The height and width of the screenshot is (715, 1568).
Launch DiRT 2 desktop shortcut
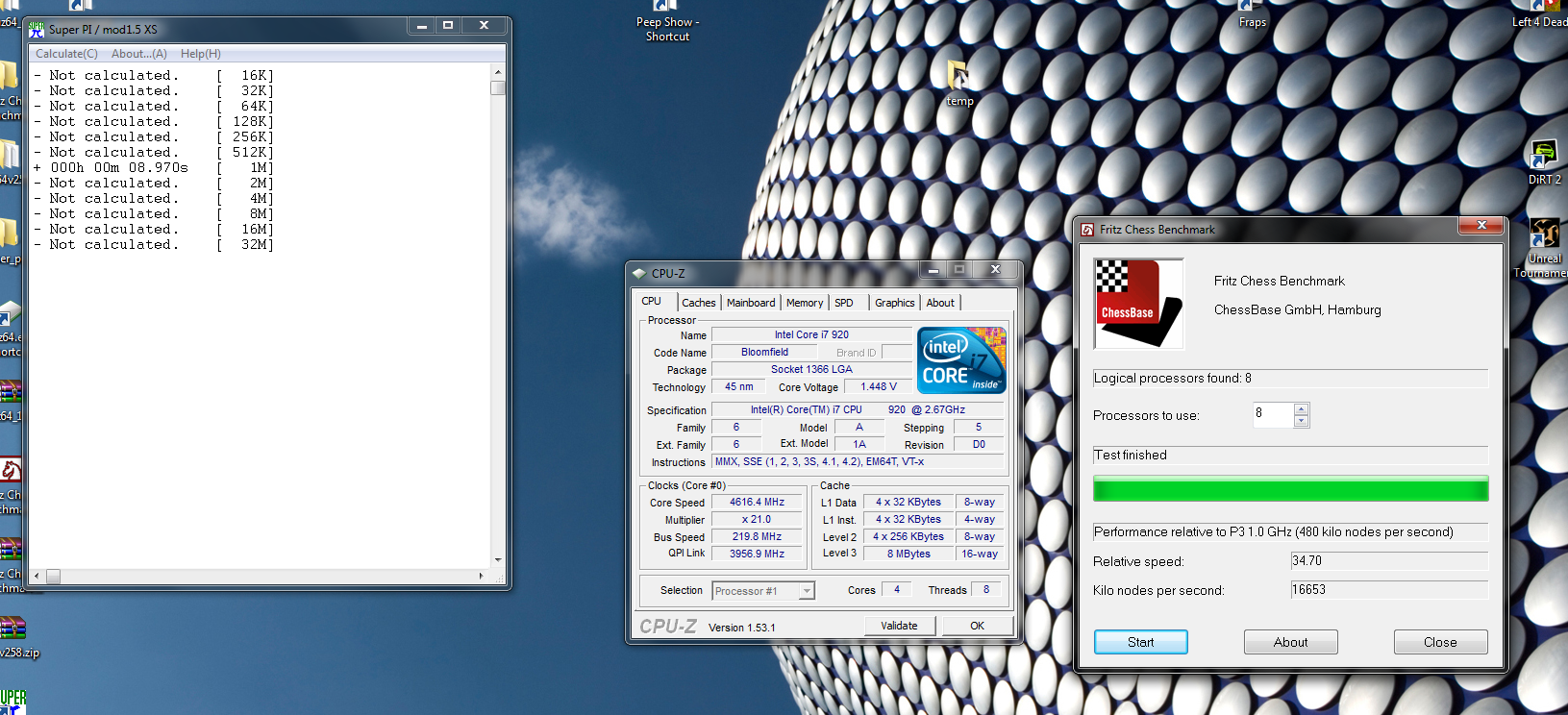[x=1544, y=162]
